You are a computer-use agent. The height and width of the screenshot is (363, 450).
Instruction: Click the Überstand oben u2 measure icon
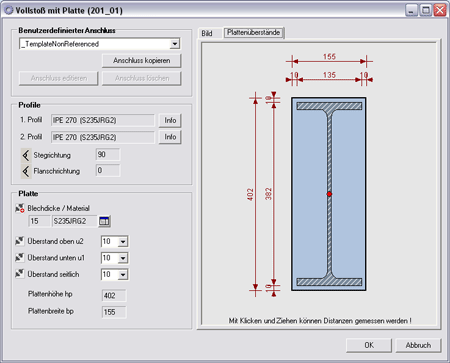(20, 241)
